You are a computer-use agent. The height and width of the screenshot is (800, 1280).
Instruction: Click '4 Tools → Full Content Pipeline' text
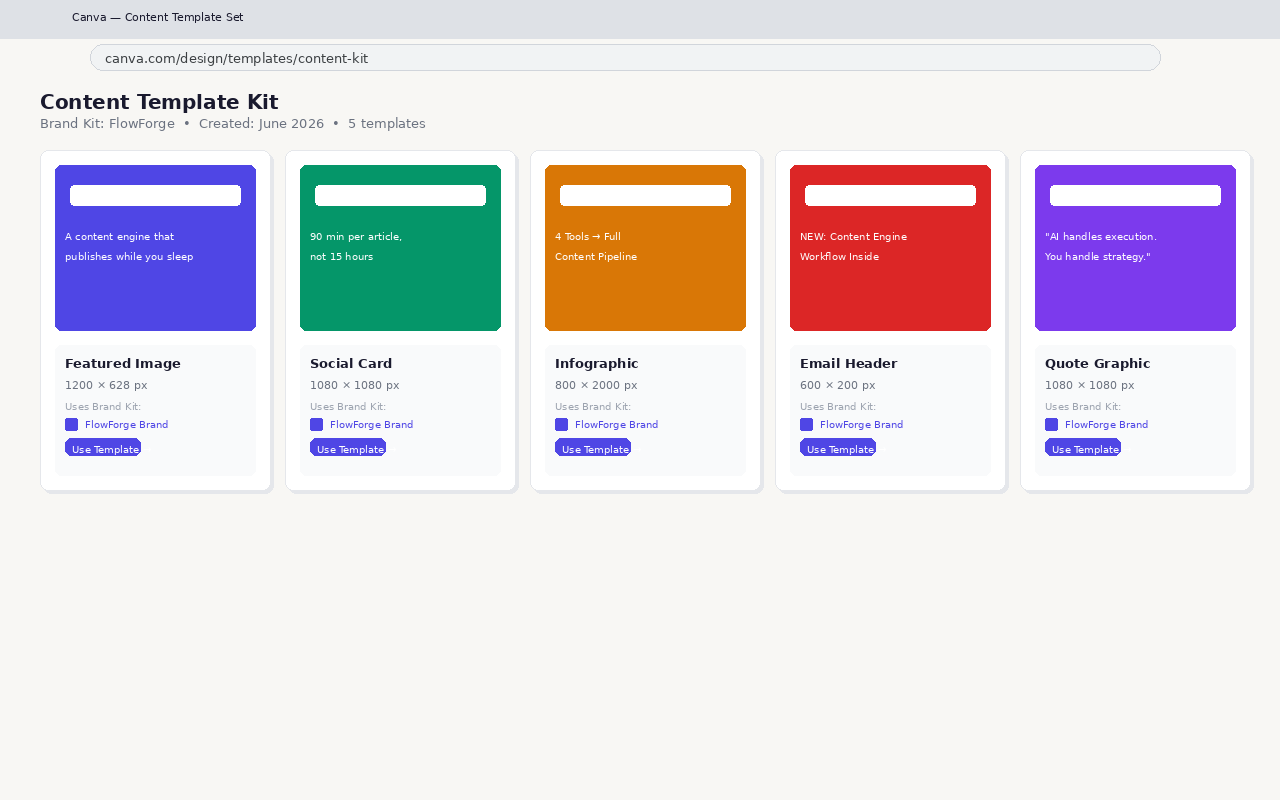(596, 247)
